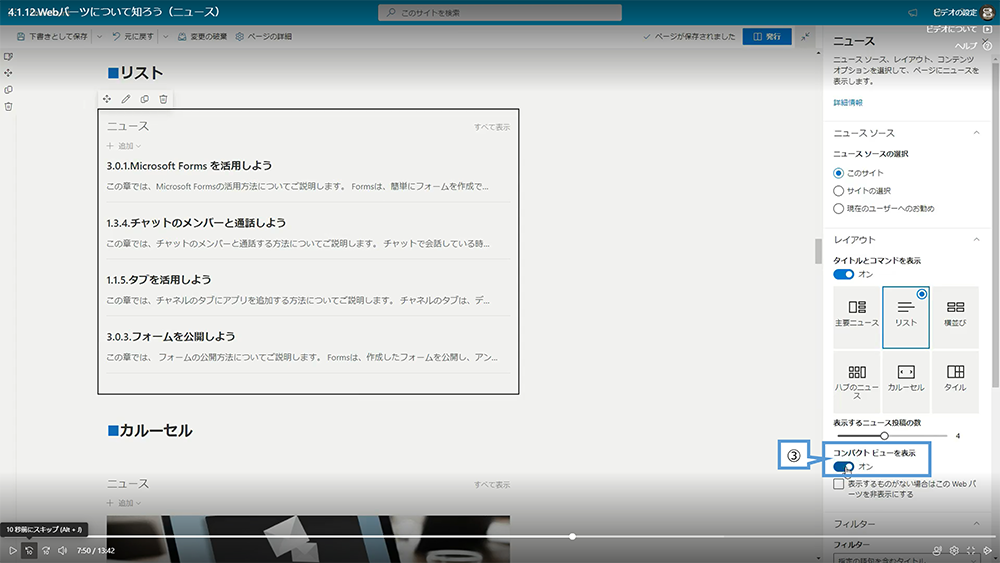Click the video progress bar handle
Viewport: 1000px width, 563px height.
572,537
